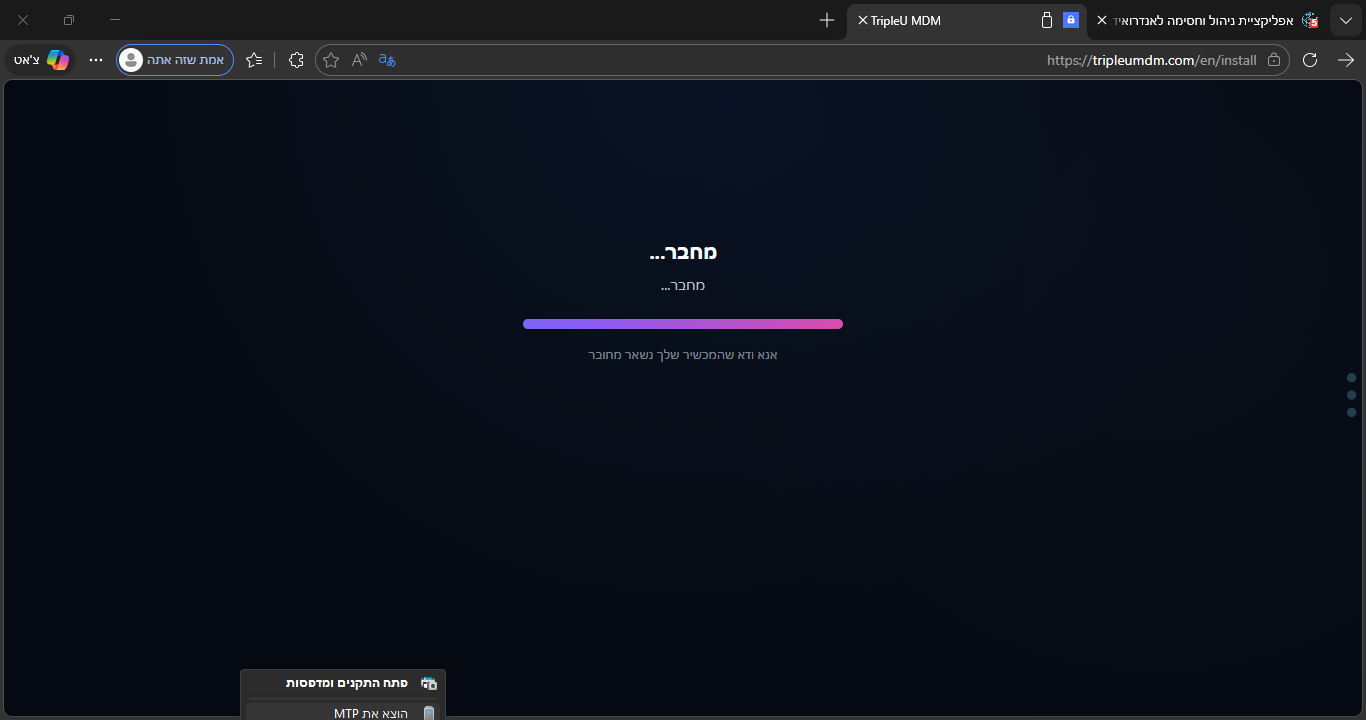Open the browser extensions puzzle icon
This screenshot has width=1366, height=720.
click(x=296, y=60)
